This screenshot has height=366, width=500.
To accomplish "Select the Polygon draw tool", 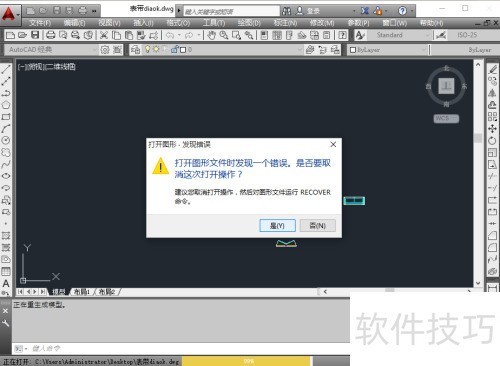I will [x=6, y=105].
